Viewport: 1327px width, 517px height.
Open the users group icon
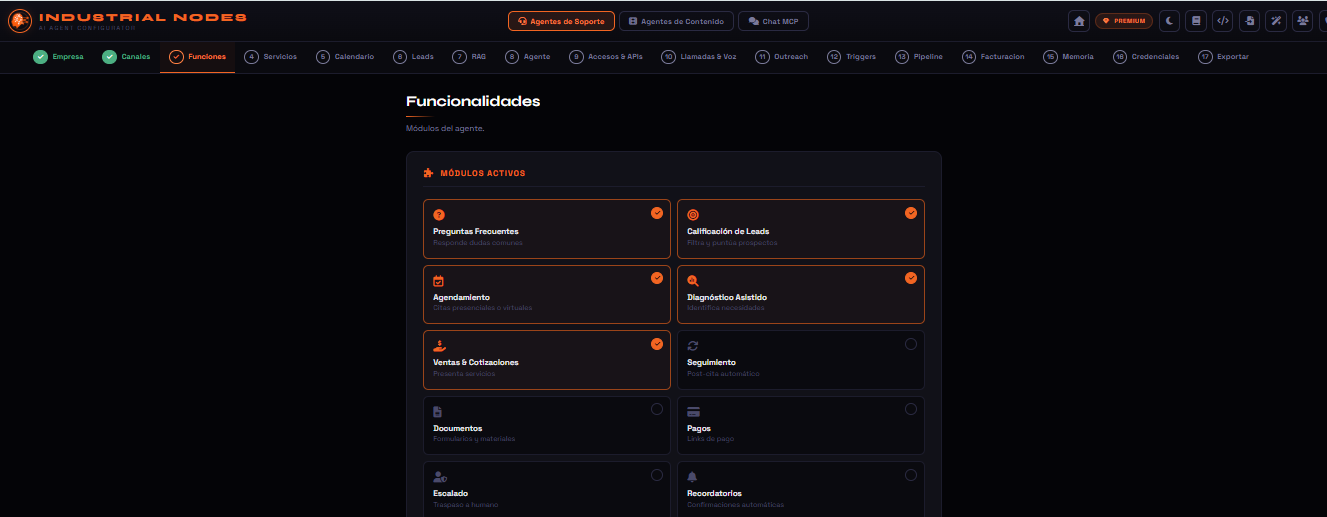point(1302,20)
